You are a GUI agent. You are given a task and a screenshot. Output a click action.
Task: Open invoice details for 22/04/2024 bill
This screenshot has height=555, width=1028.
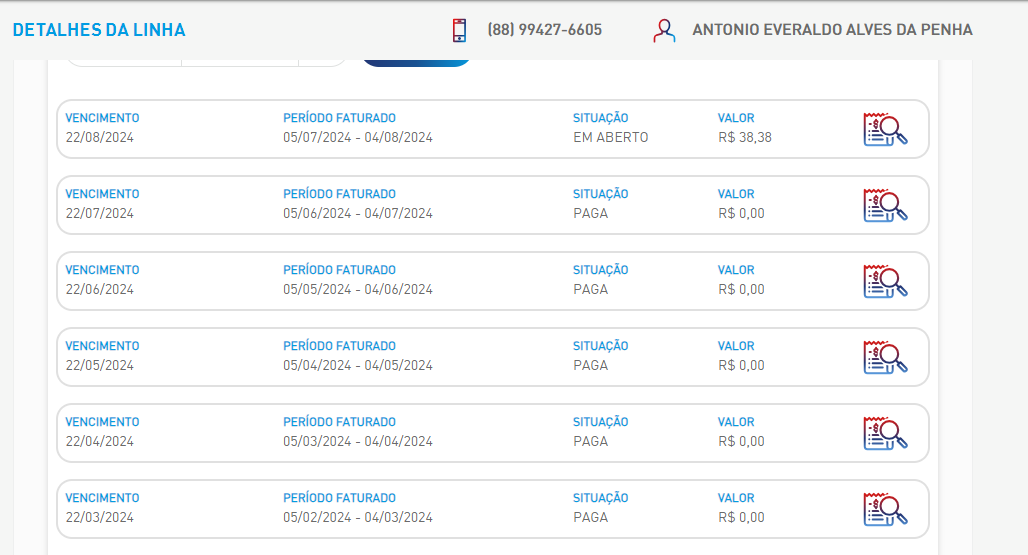click(885, 433)
